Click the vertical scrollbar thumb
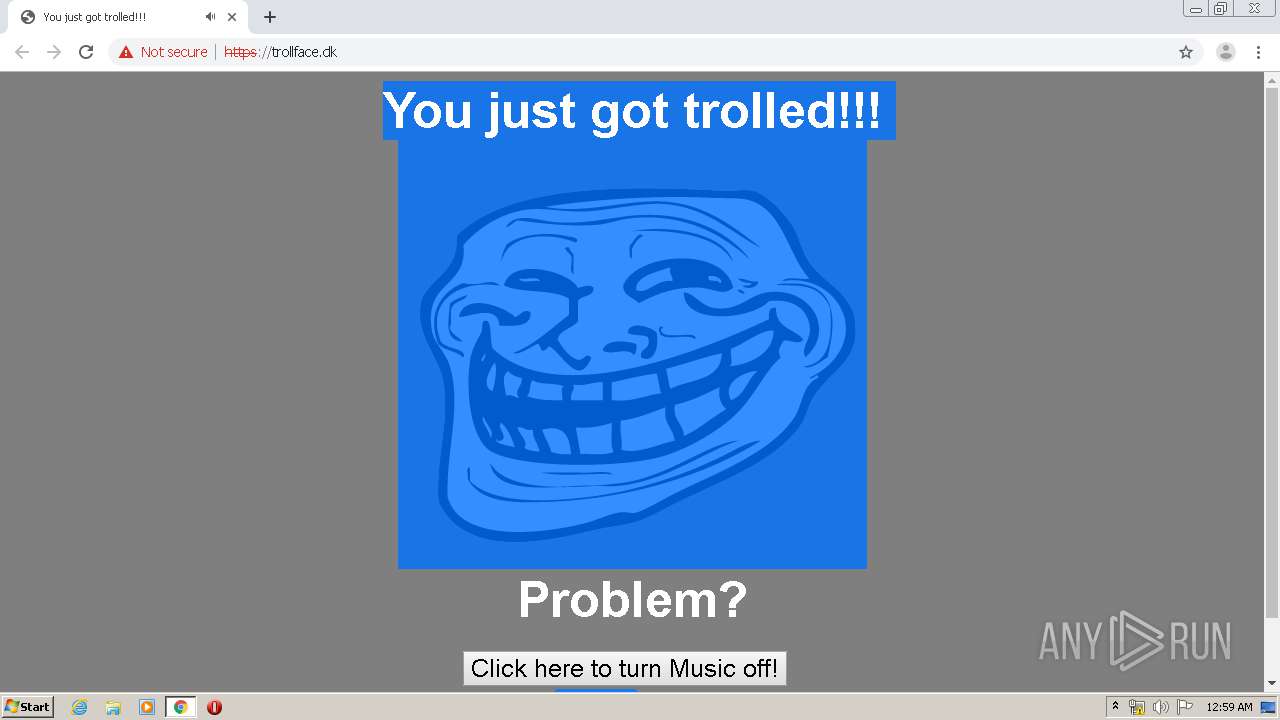This screenshot has width=1280, height=720. coord(1272,353)
